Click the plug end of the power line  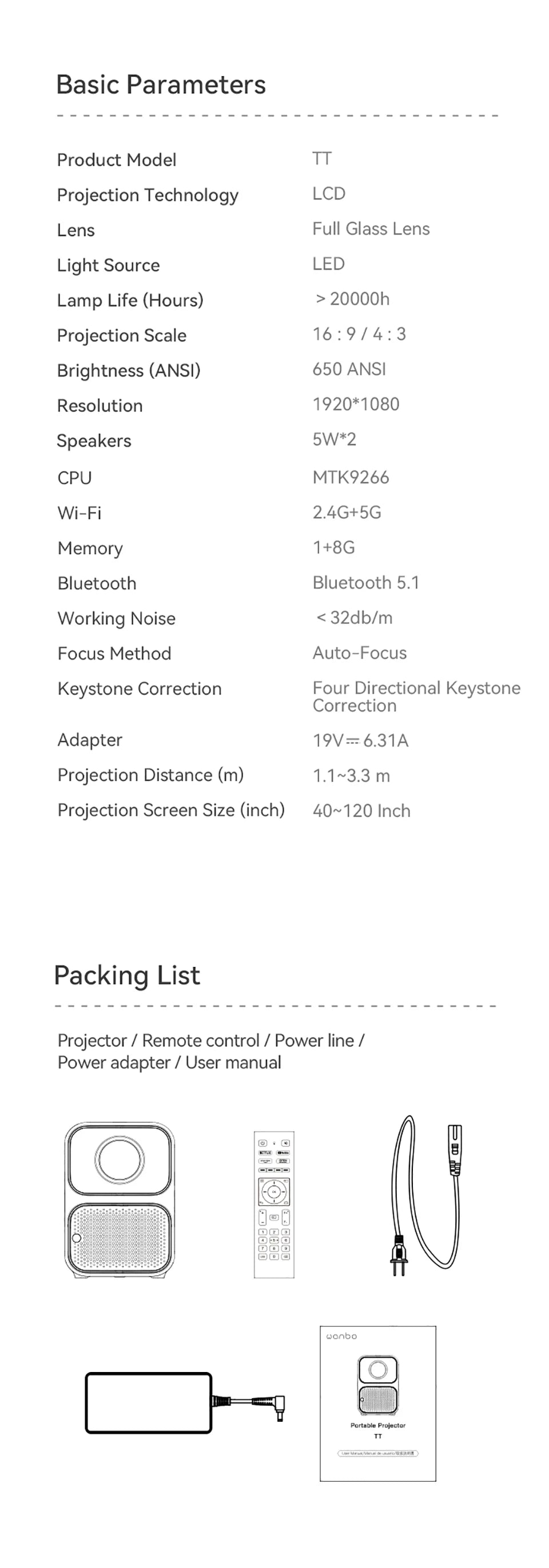[399, 1254]
